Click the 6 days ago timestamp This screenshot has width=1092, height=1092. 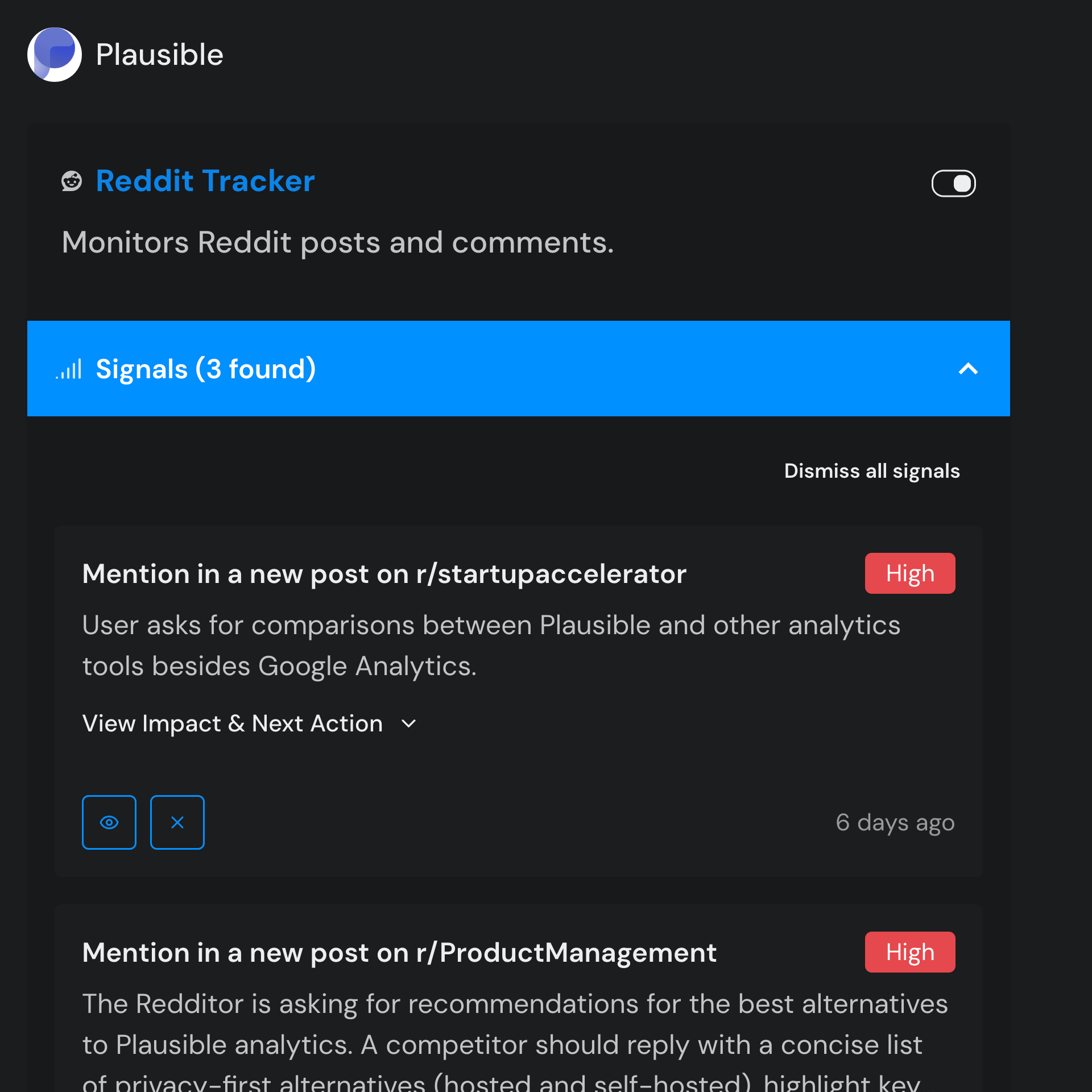(895, 822)
